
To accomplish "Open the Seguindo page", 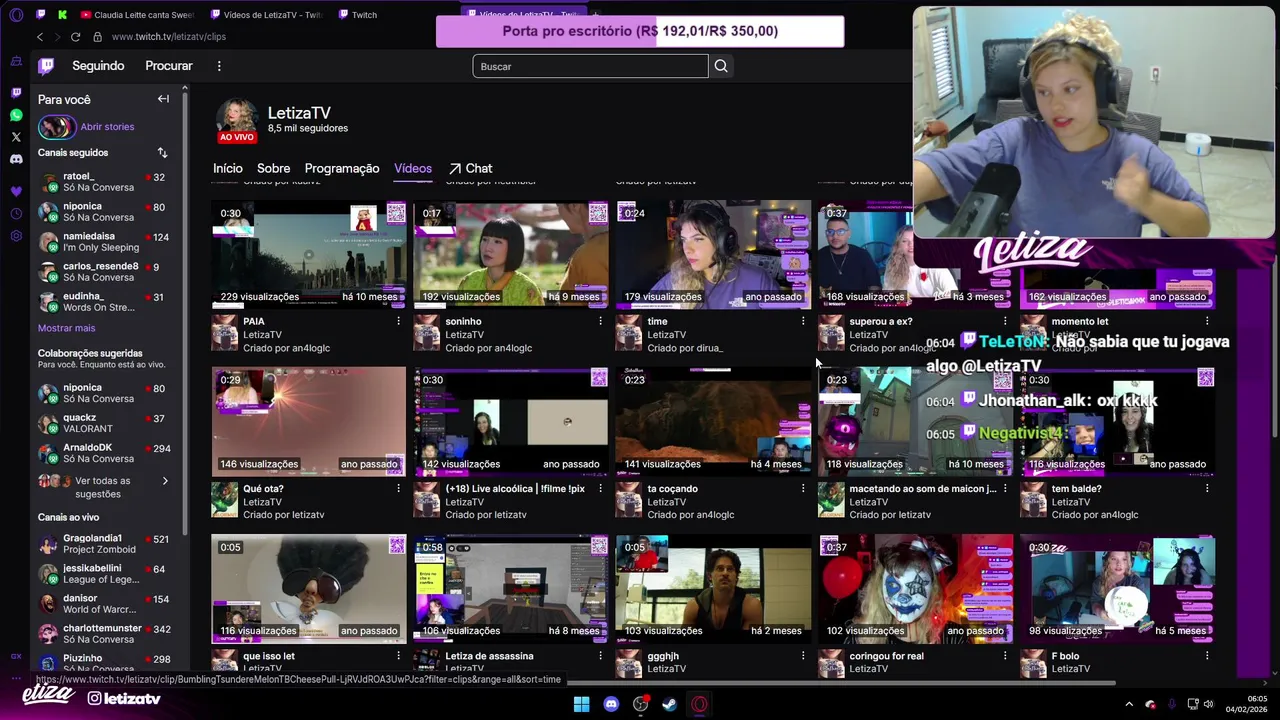I will (x=98, y=66).
